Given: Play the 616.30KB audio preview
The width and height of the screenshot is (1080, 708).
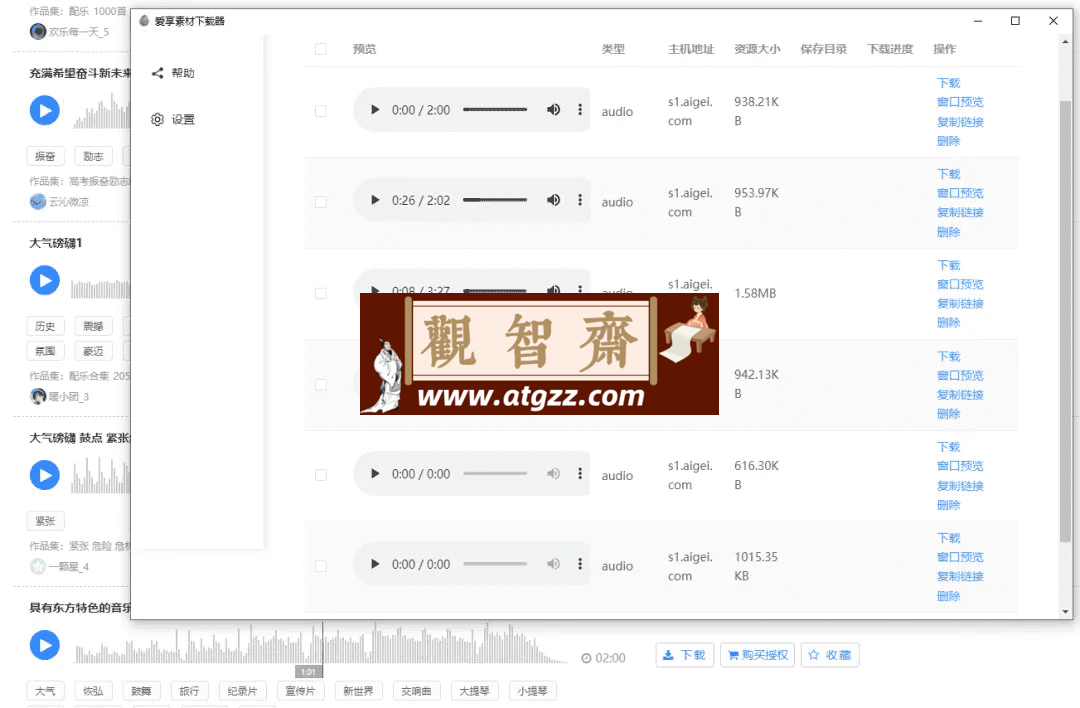Looking at the screenshot, I should [x=375, y=474].
